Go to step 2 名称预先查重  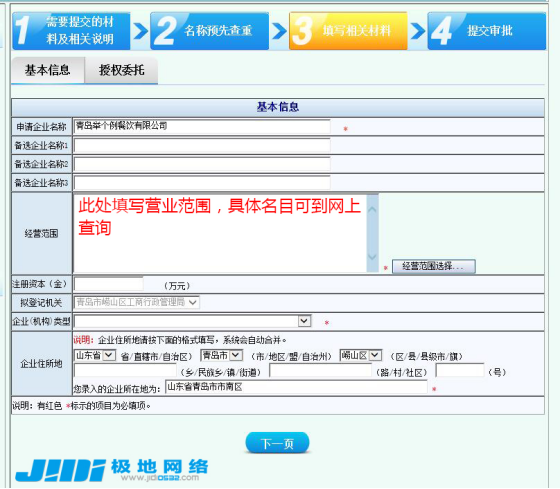pos(210,31)
